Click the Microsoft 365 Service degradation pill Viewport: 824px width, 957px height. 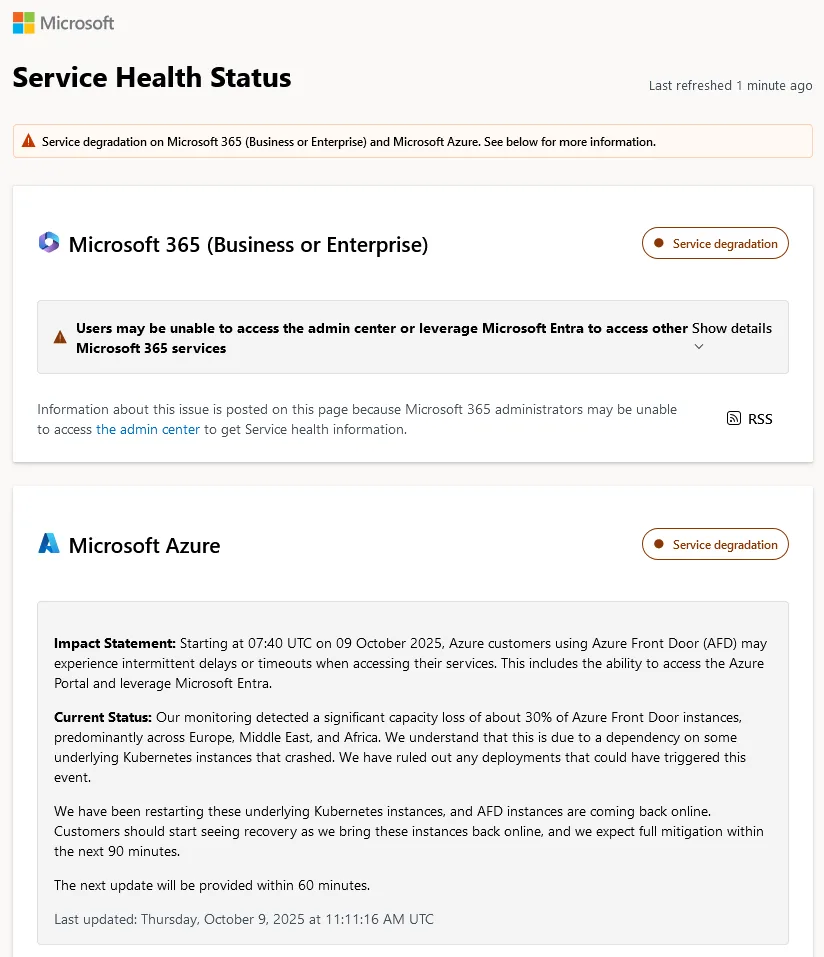point(715,242)
